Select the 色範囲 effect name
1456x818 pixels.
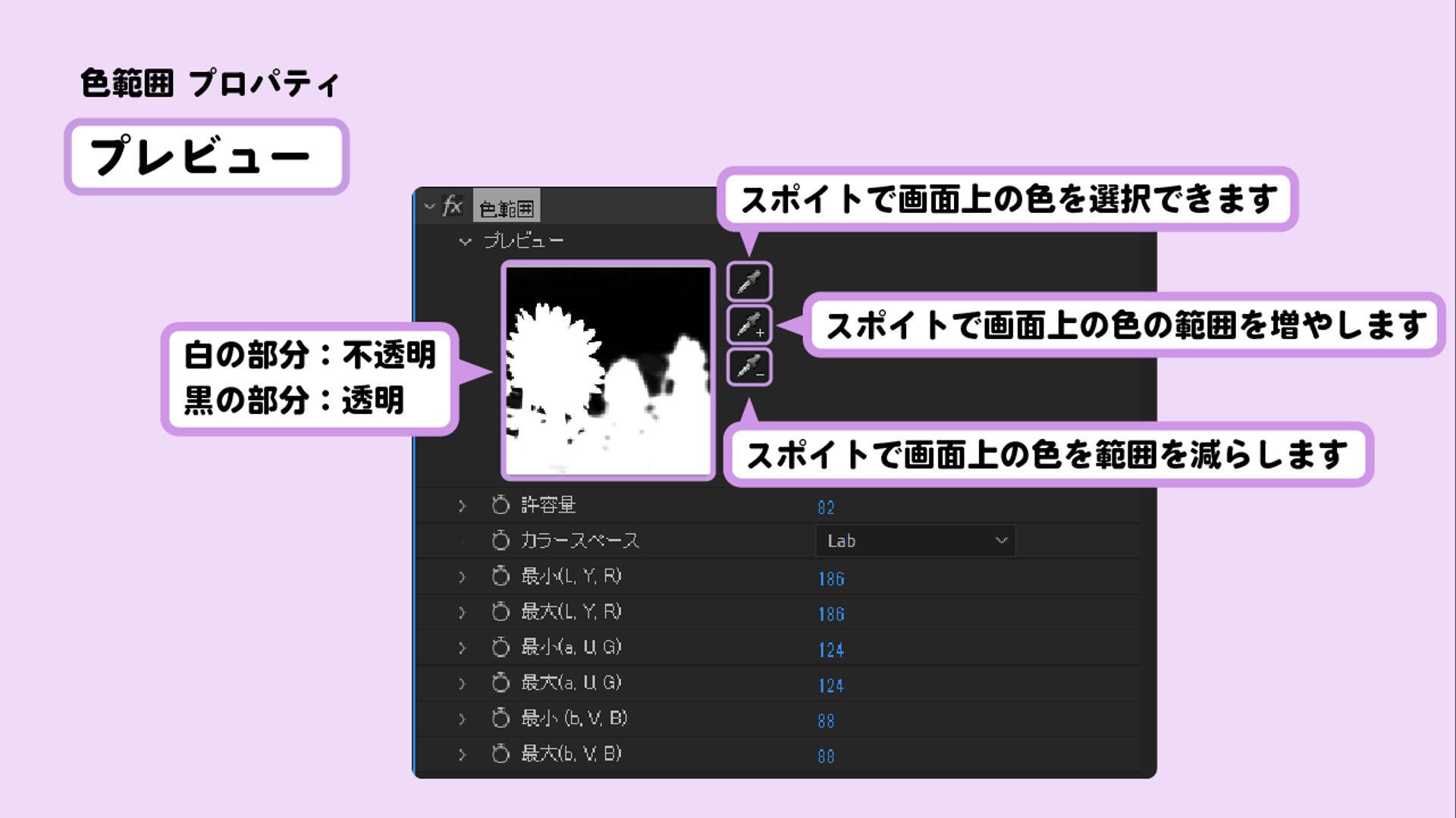point(507,208)
